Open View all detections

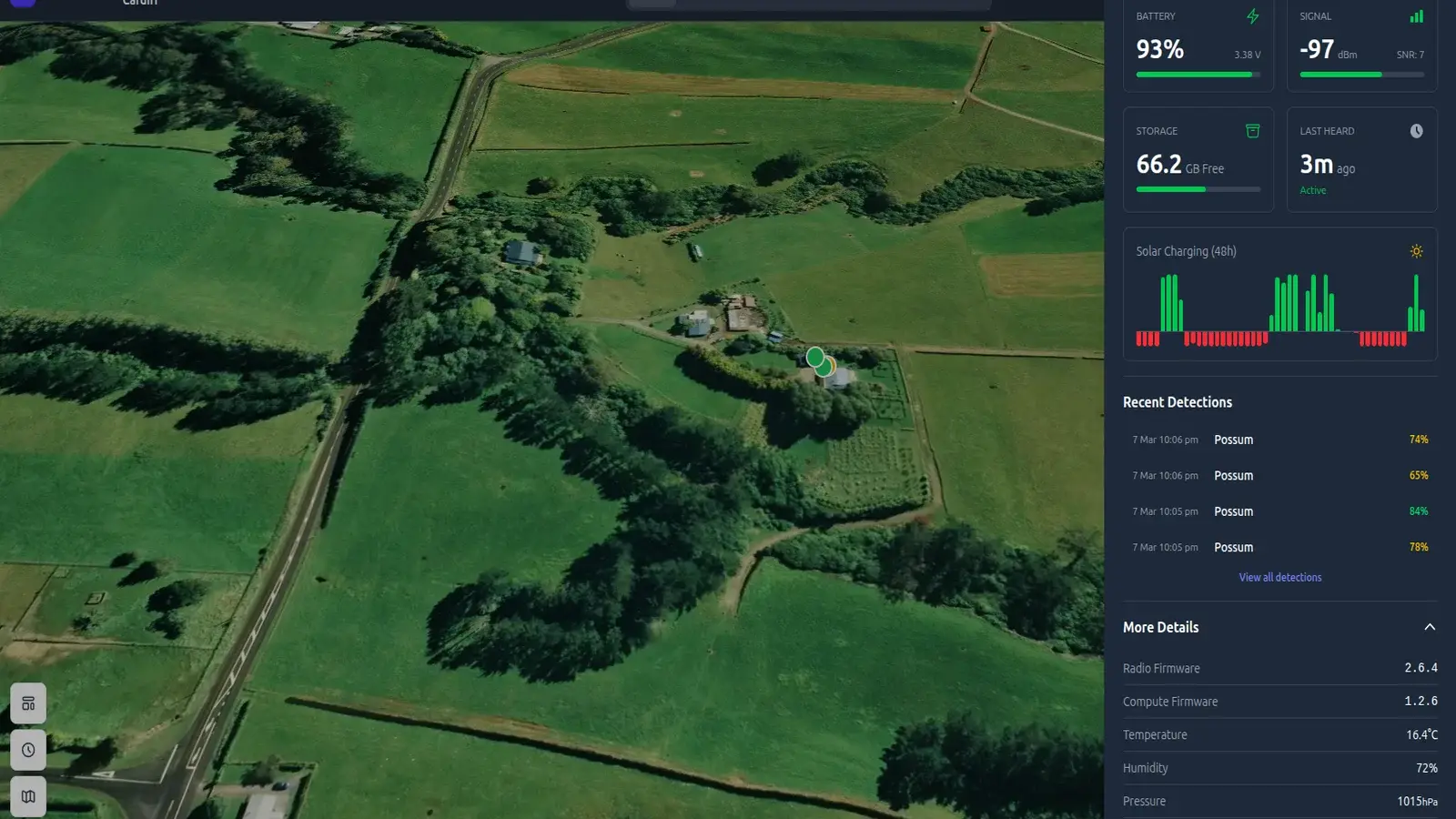click(x=1279, y=577)
